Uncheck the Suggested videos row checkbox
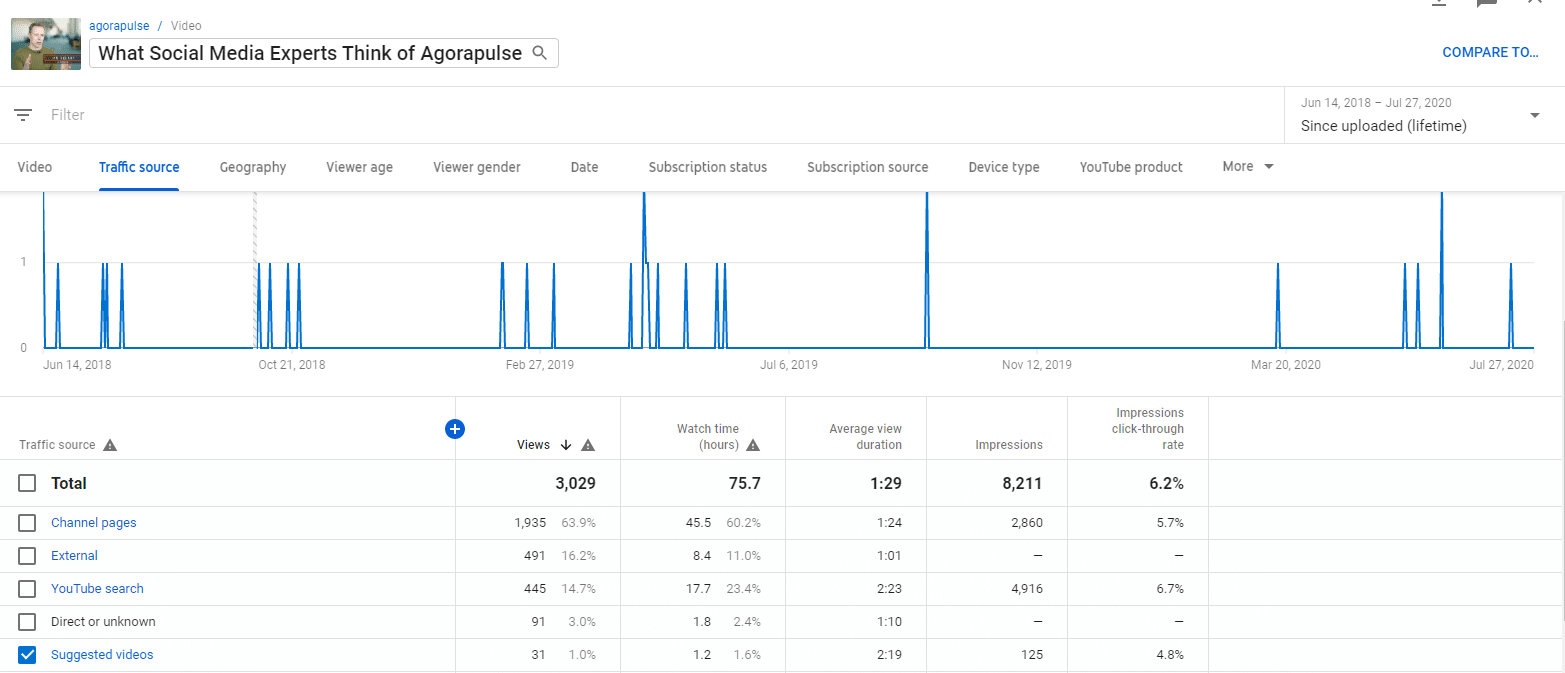1565x673 pixels. click(28, 655)
